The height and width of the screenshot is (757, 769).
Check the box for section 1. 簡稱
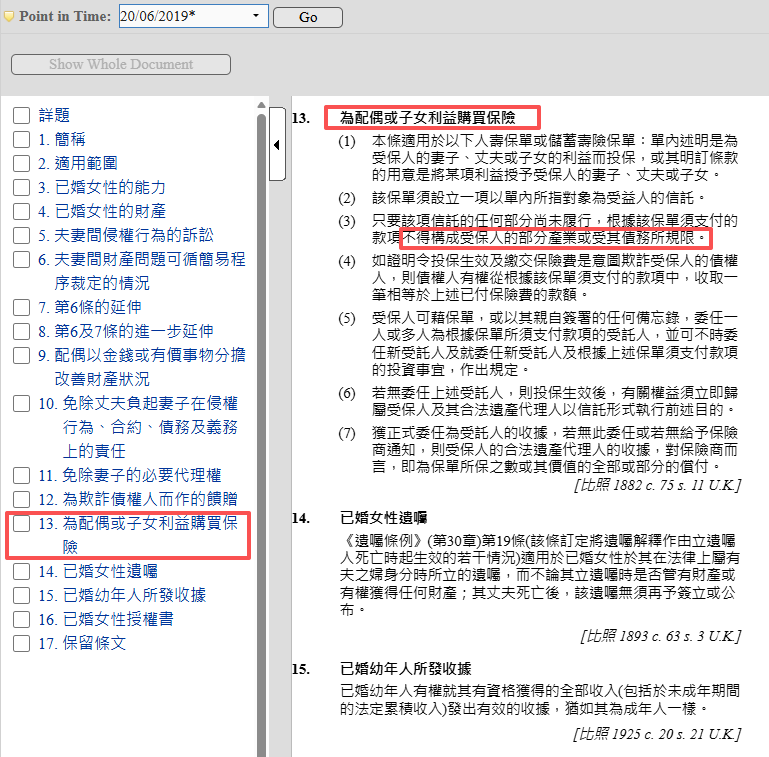point(21,139)
